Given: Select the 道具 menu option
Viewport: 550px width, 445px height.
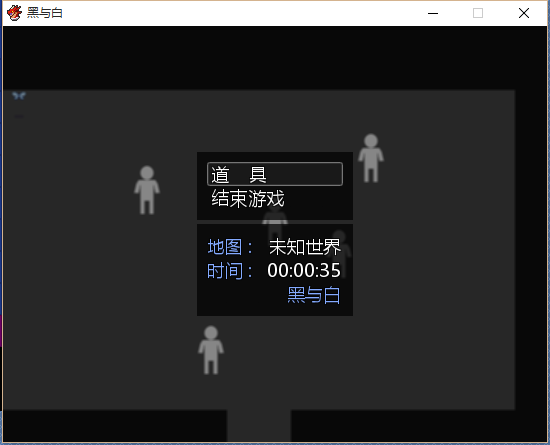Looking at the screenshot, I should [275, 174].
